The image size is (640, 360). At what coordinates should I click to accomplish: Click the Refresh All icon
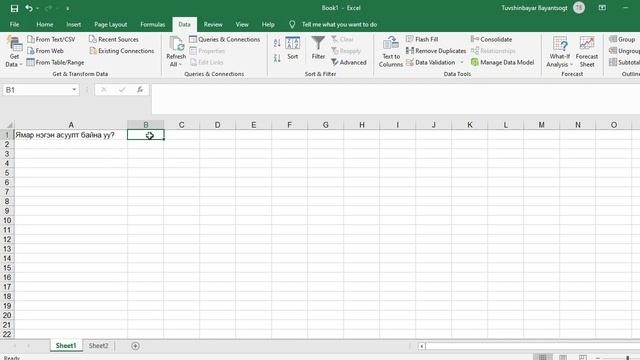pos(176,45)
